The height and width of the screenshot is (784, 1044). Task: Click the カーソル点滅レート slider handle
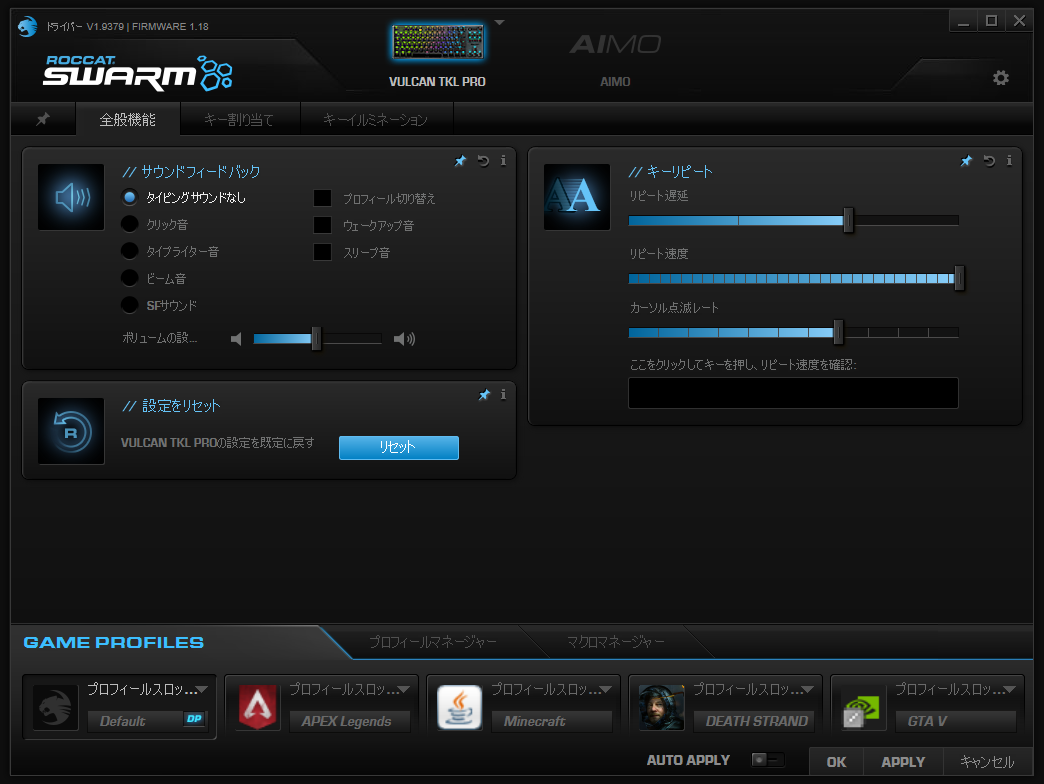click(838, 332)
